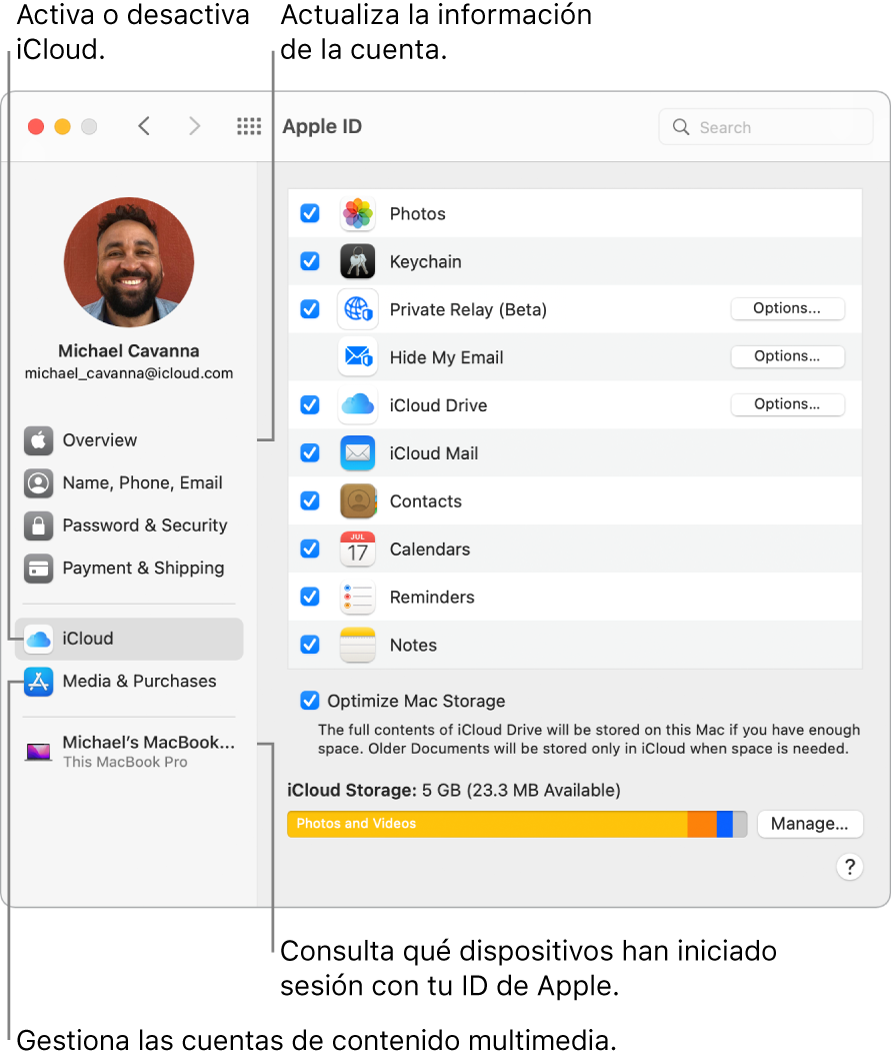Click the iCloud Storage 5 GB label
The width and height of the screenshot is (891, 1056).
pos(454,790)
